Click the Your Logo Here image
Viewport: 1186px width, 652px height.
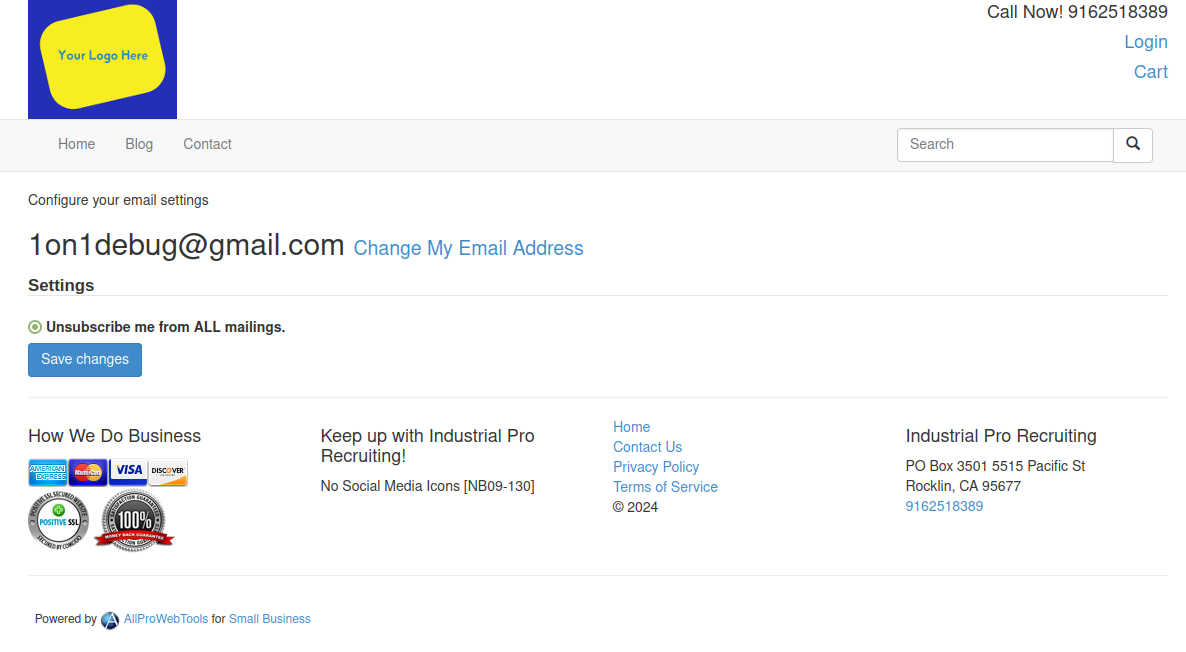point(102,59)
